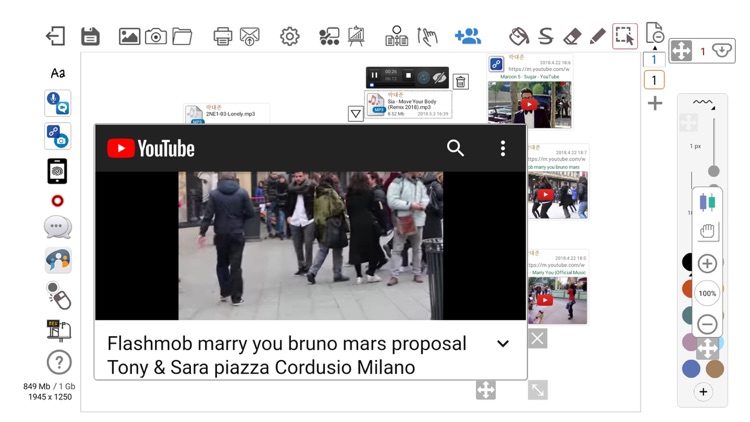This screenshot has height=422, width=750.
Task: Click the pen thickness slider knob
Action: 714,171
